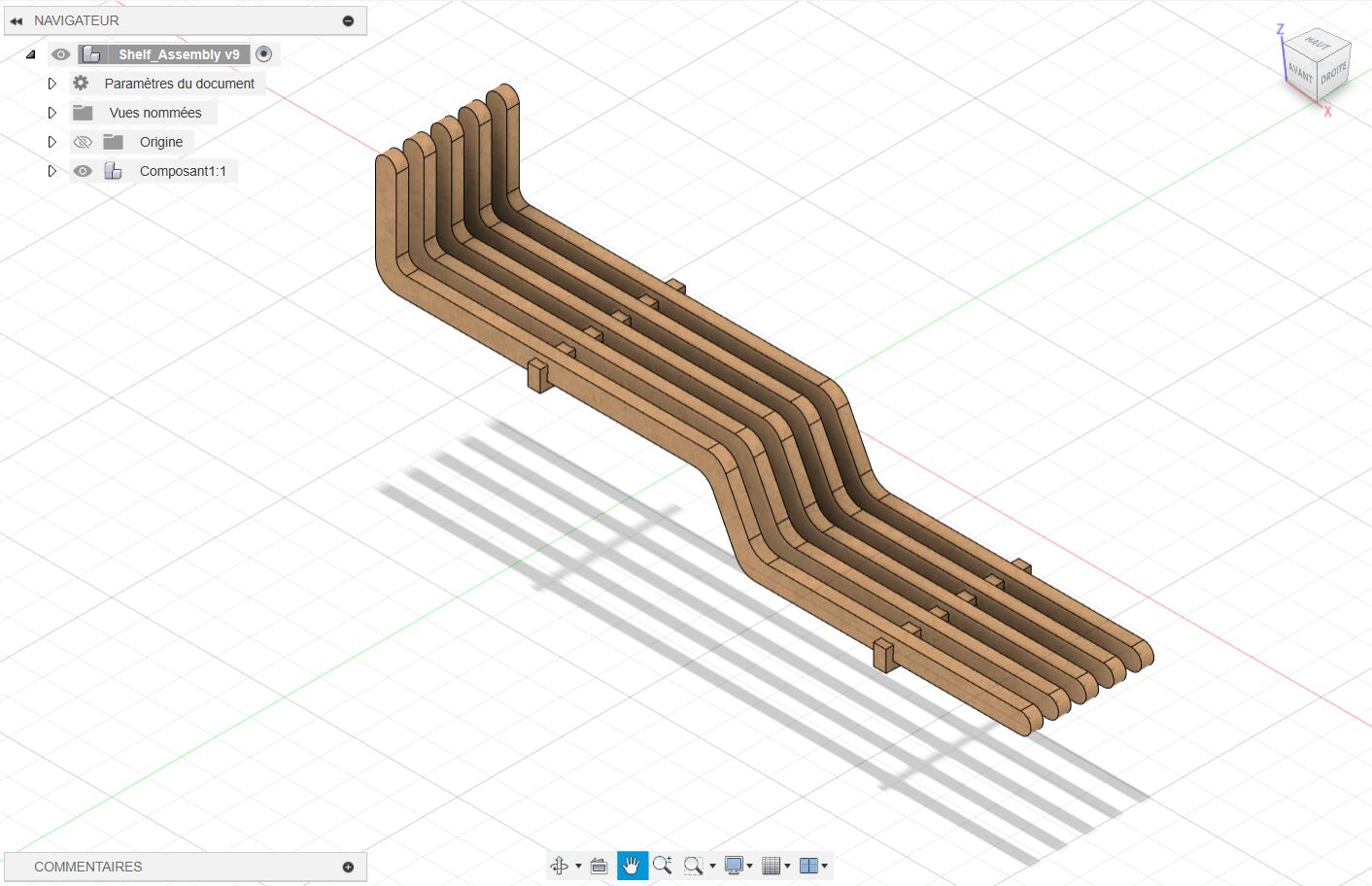This screenshot has height=886, width=1372.
Task: Select Shelf_Assembly v9 in browser
Action: pos(179,54)
